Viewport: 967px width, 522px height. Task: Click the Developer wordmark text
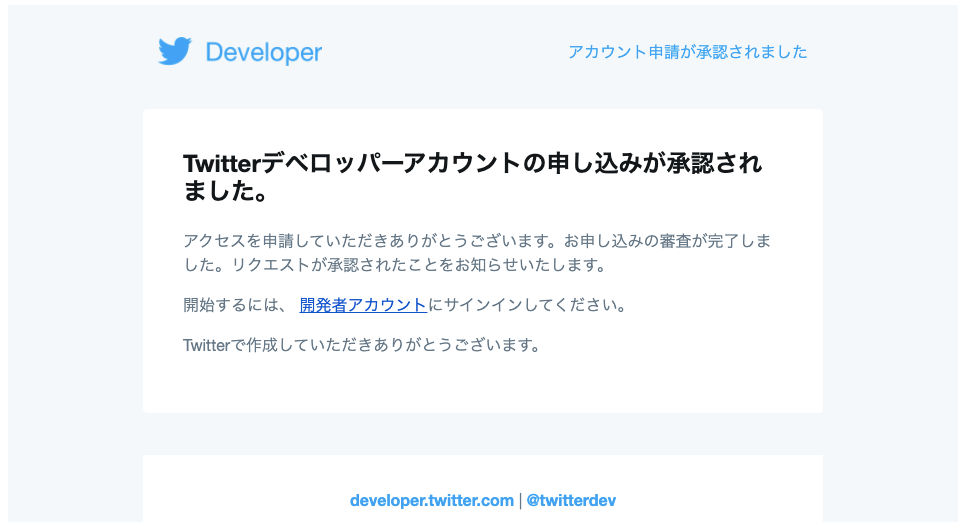[264, 52]
